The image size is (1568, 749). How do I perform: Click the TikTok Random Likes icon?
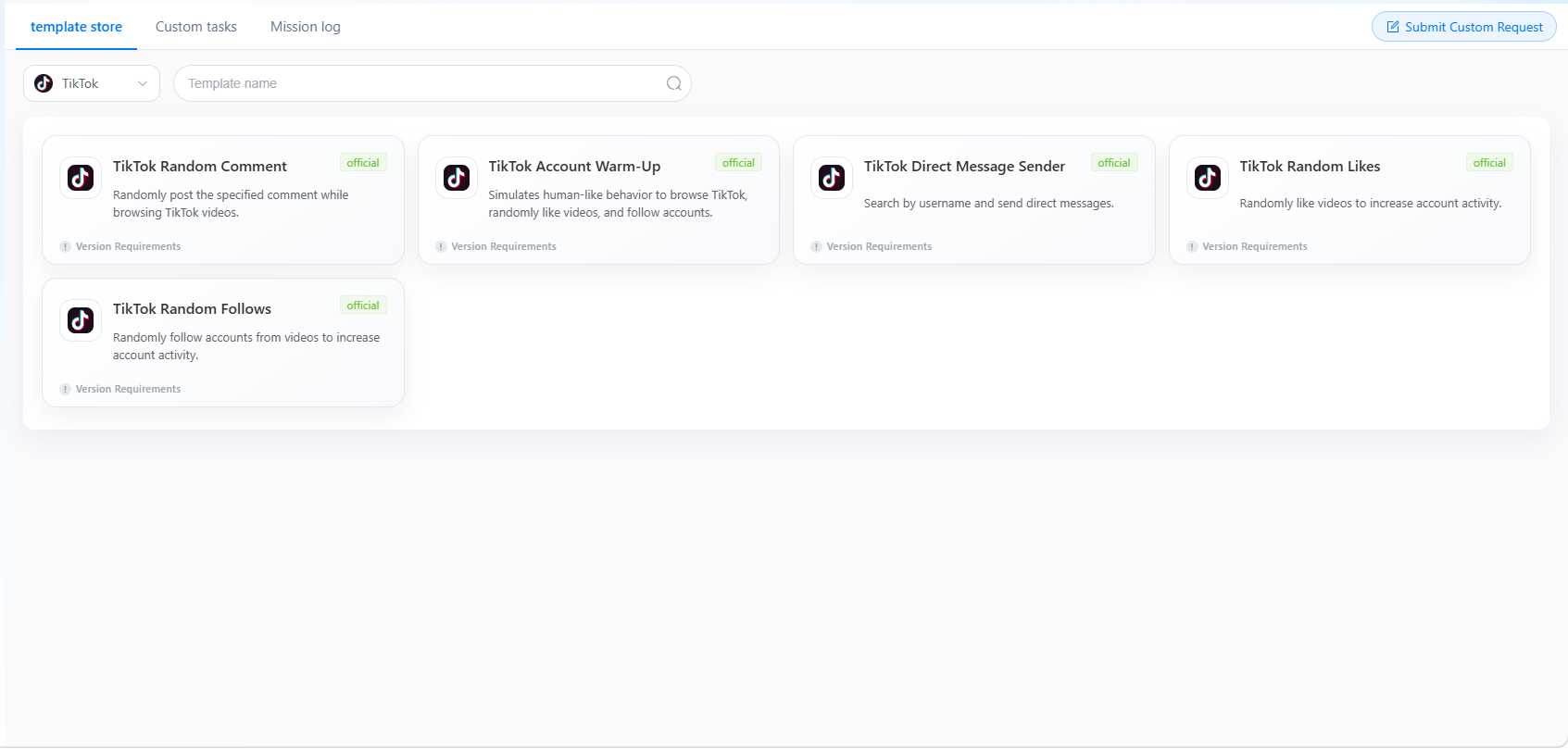point(1208,178)
